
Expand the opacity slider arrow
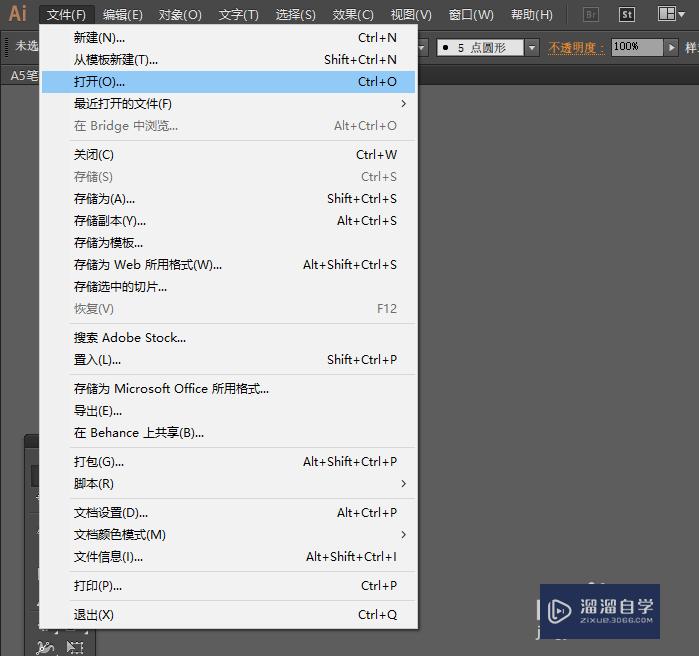671,47
